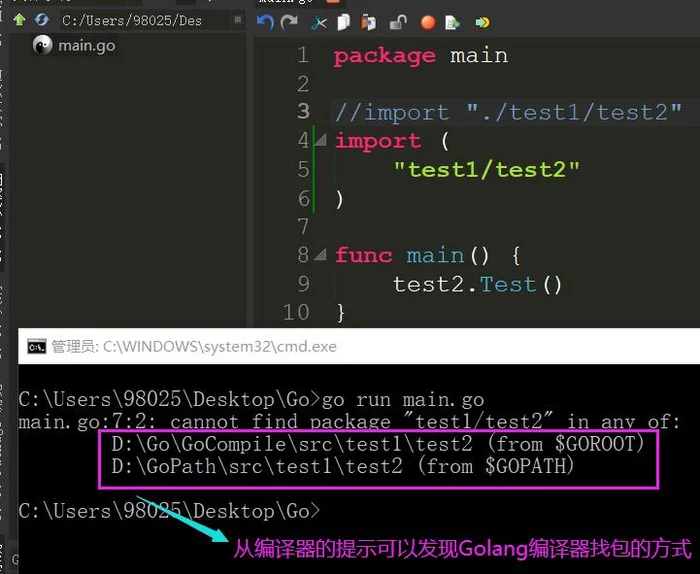
Task: Click the $GOROOT path line in cmd
Action: 377,444
